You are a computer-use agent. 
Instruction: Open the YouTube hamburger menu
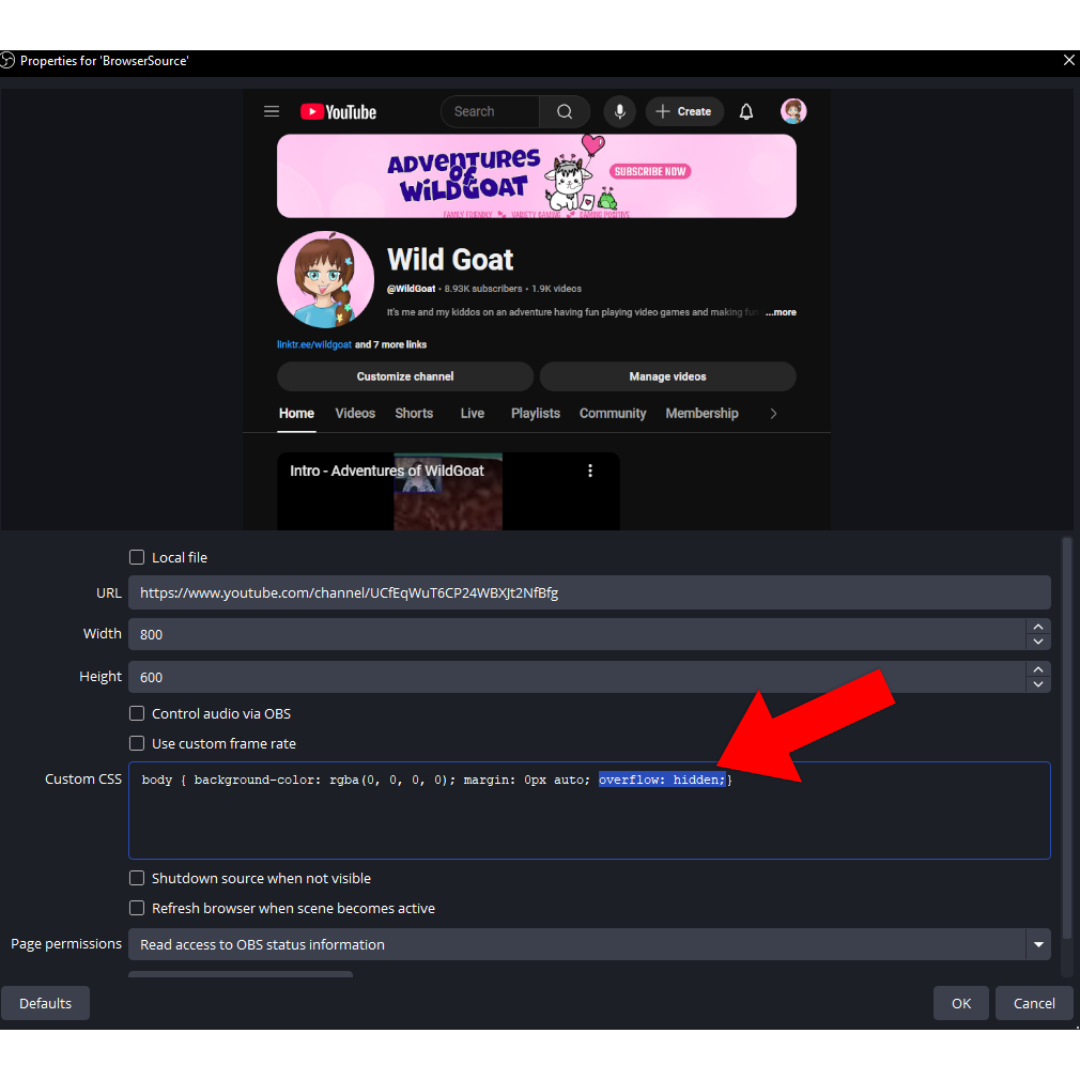click(271, 111)
